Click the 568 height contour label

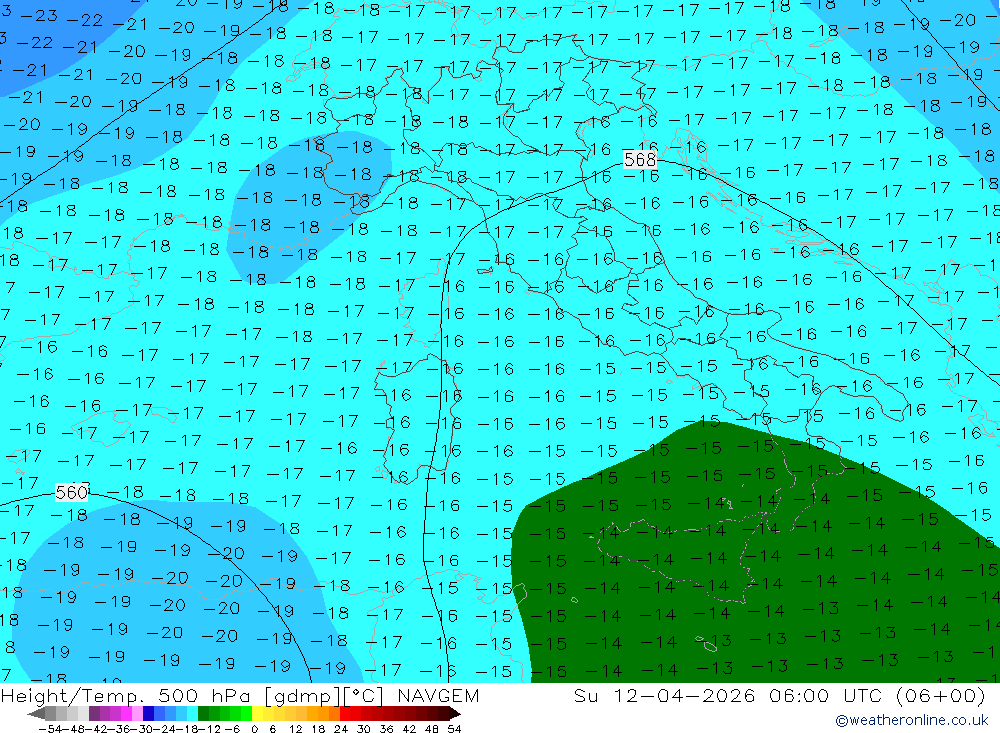[x=640, y=159]
